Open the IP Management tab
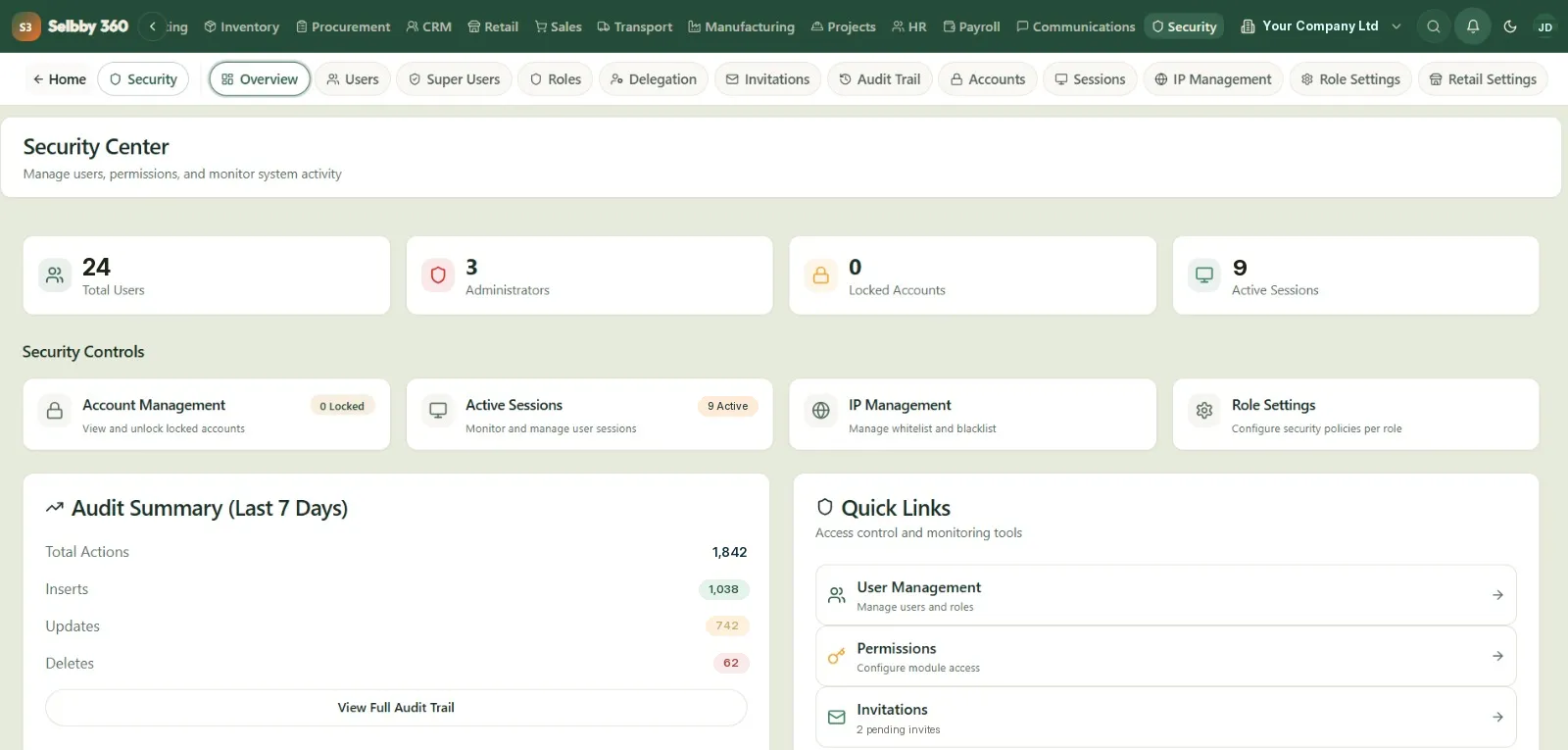Viewport: 1568px width, 750px height. (x=1212, y=79)
